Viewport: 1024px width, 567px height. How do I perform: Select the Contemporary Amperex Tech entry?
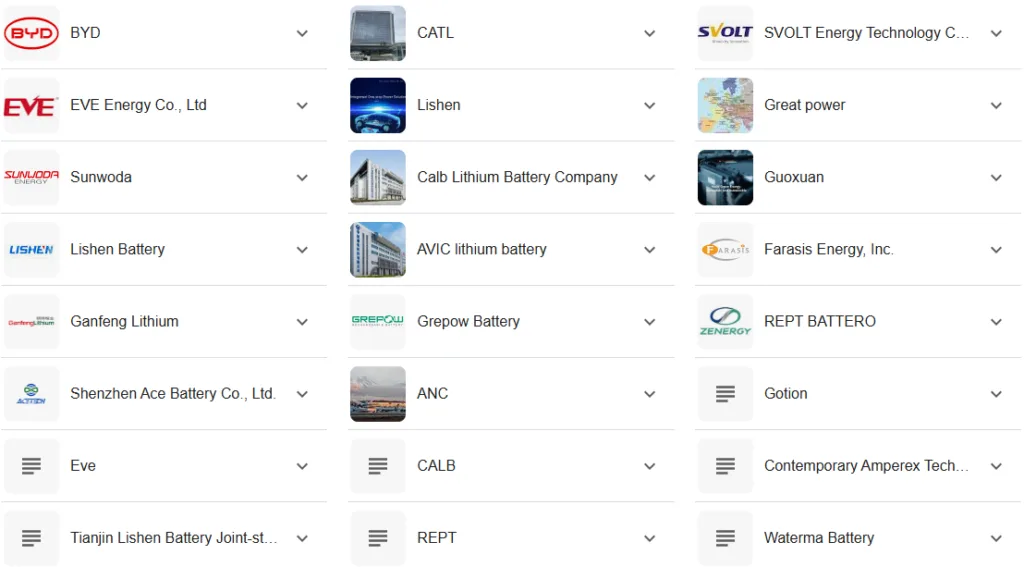858,466
